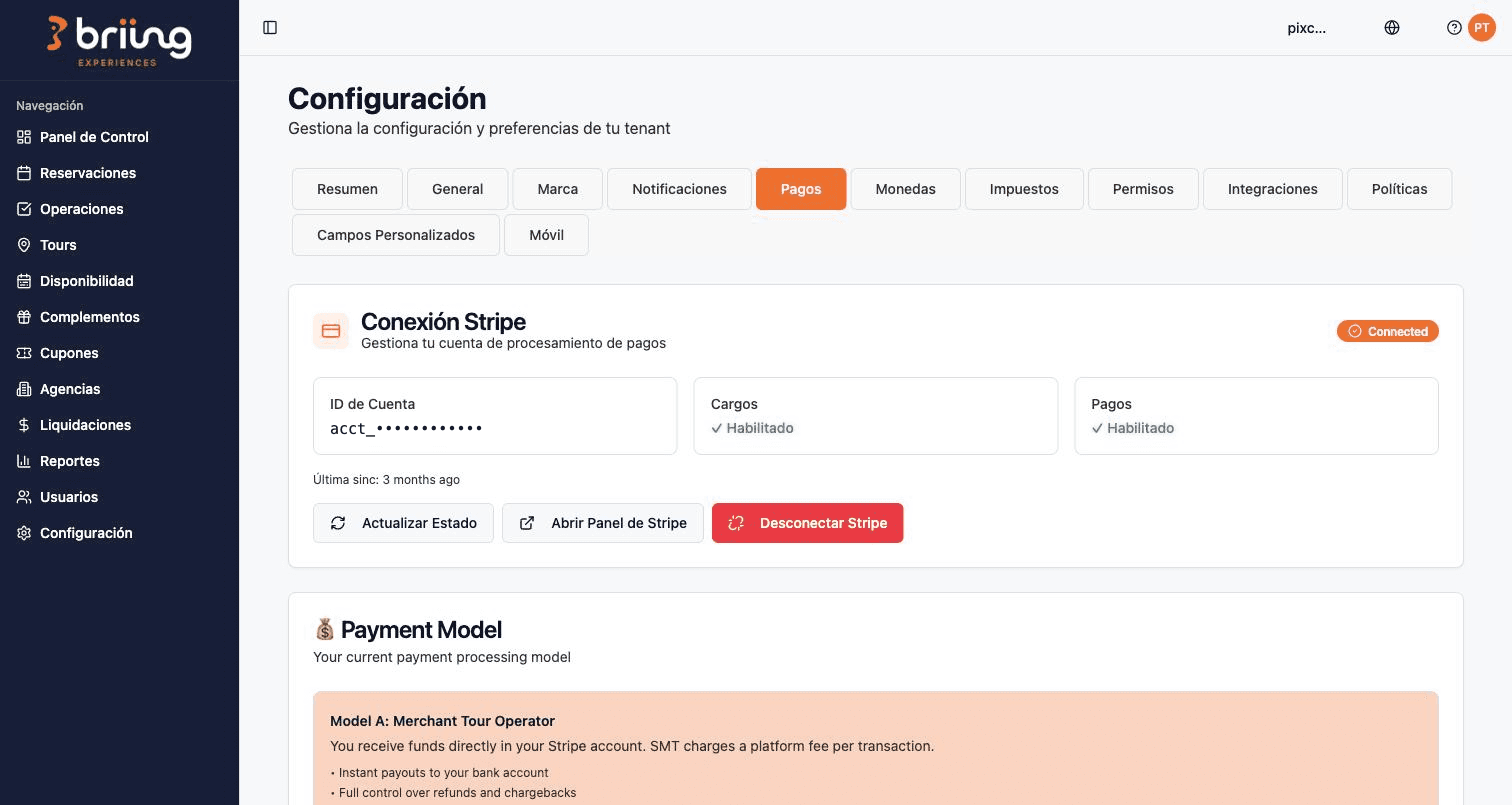
Task: Click the Configuración gear icon
Action: tap(24, 533)
